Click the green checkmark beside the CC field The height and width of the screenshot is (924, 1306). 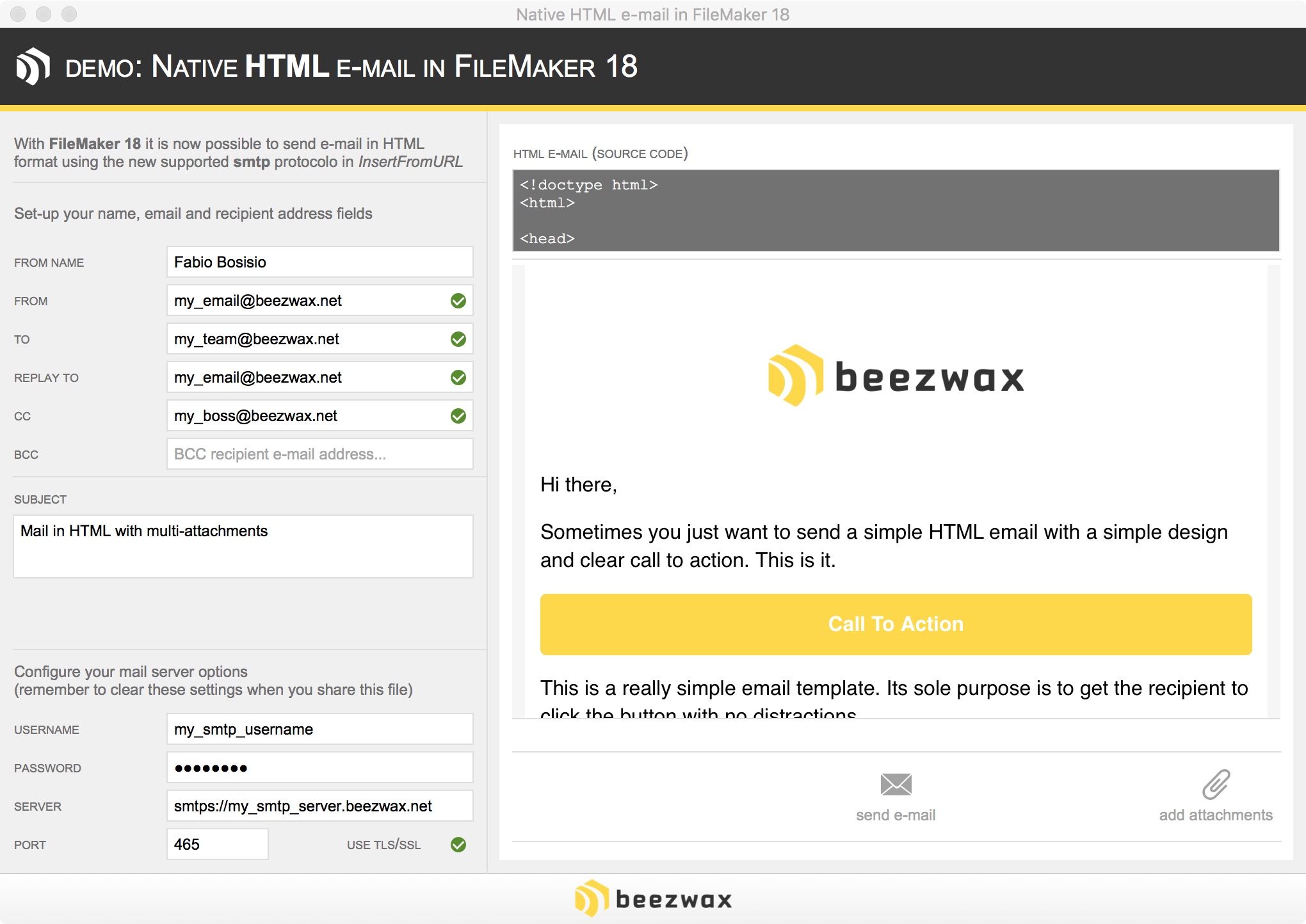pos(458,415)
